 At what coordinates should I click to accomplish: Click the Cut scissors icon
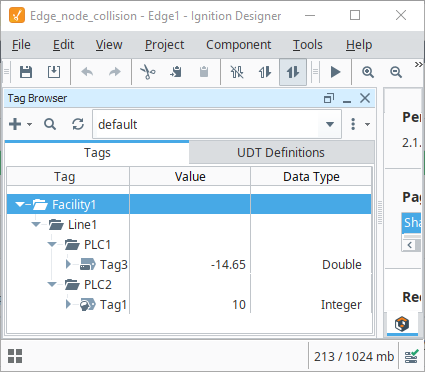(148, 72)
